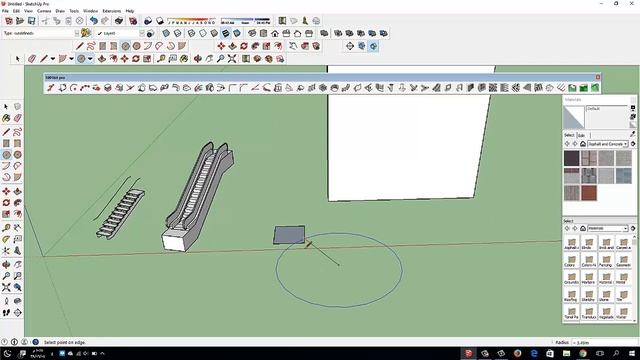Open the Type undefined classification dropdown
This screenshot has height=360, width=640.
coord(76,33)
